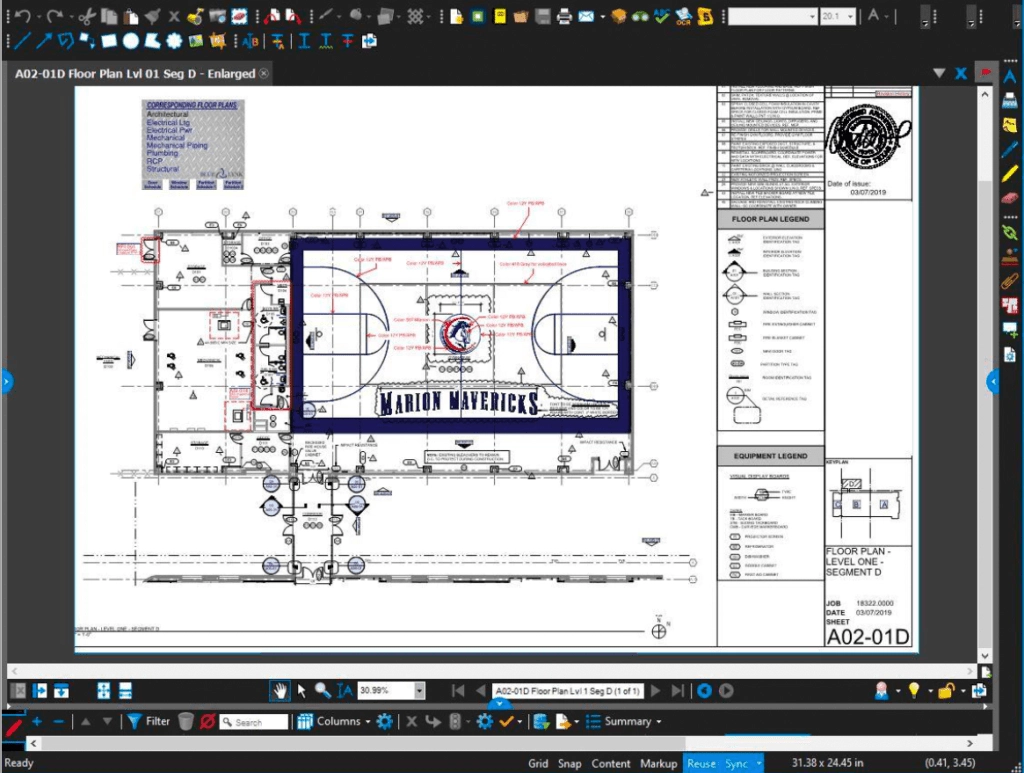Click the Open folder icon
This screenshot has height=773, width=1024.
point(520,16)
